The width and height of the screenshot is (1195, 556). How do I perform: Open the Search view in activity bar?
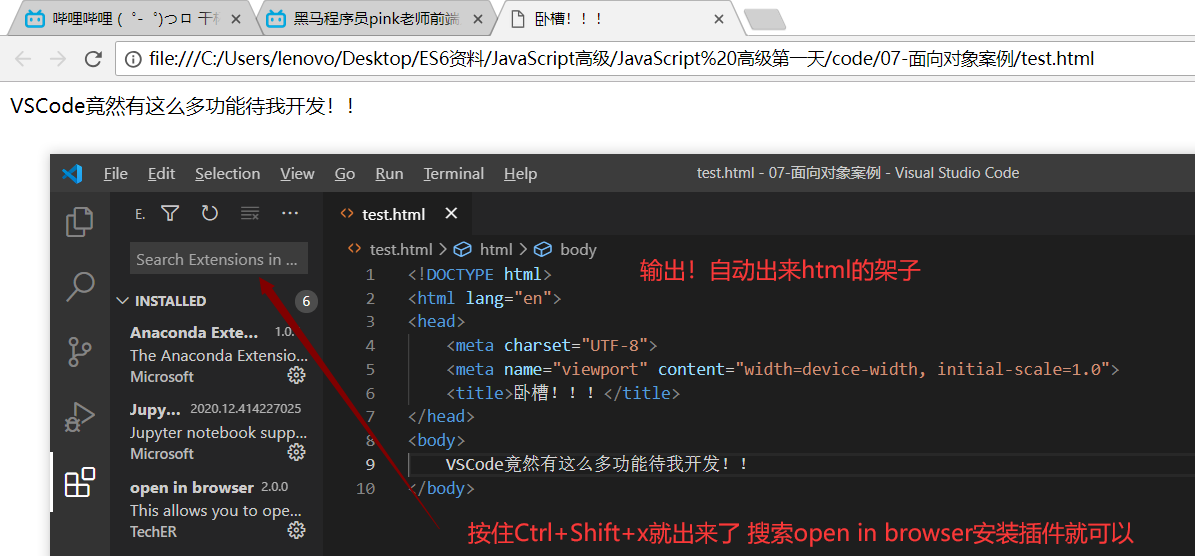tap(79, 287)
